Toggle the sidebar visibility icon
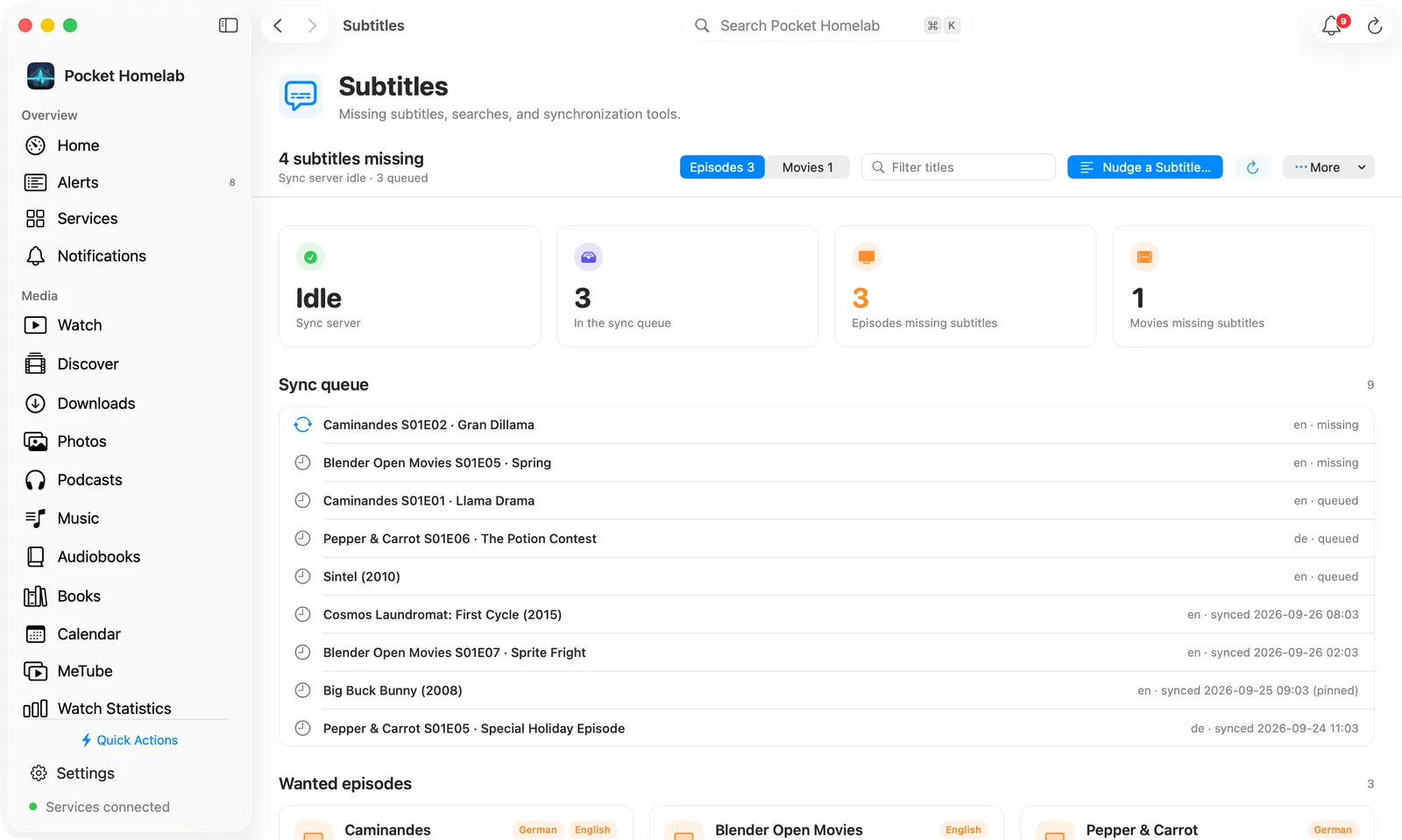Viewport: 1402px width, 840px height. (x=228, y=25)
